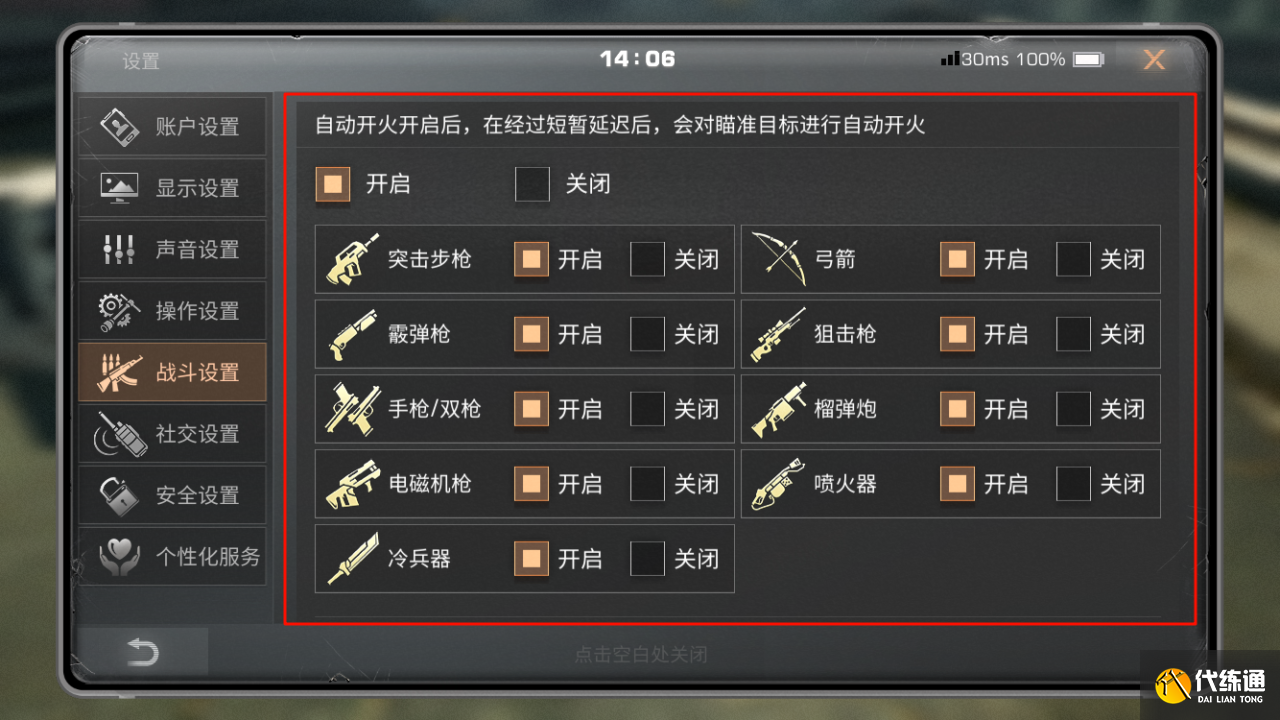Image resolution: width=1280 pixels, height=720 pixels.
Task: Disable auto-fire with the top 关闭 checkbox
Action: point(532,185)
